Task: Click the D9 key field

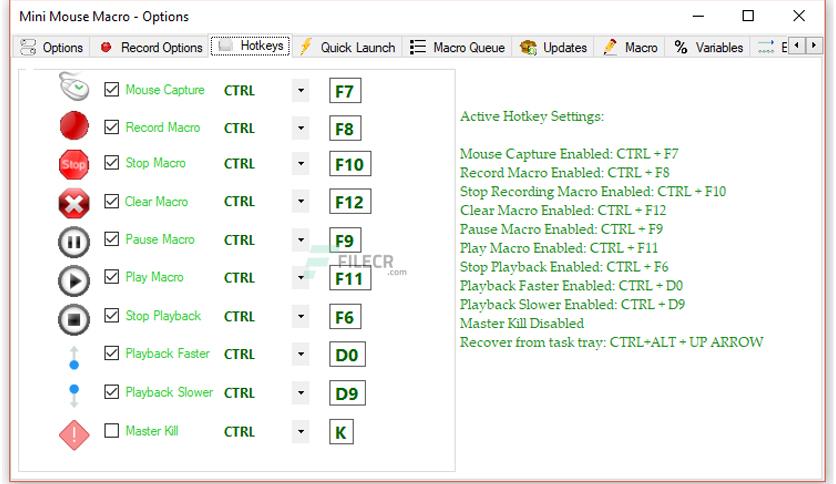Action: tap(347, 393)
